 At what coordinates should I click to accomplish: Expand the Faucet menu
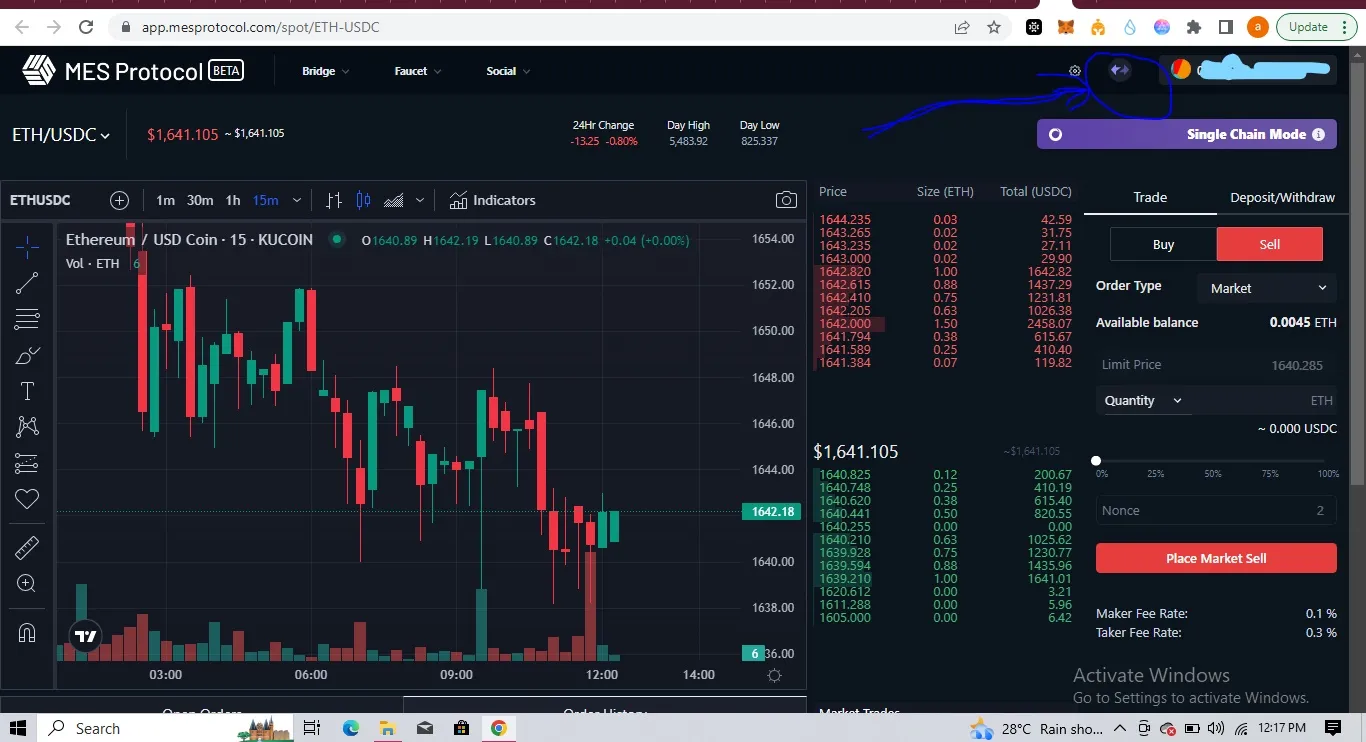click(x=418, y=71)
